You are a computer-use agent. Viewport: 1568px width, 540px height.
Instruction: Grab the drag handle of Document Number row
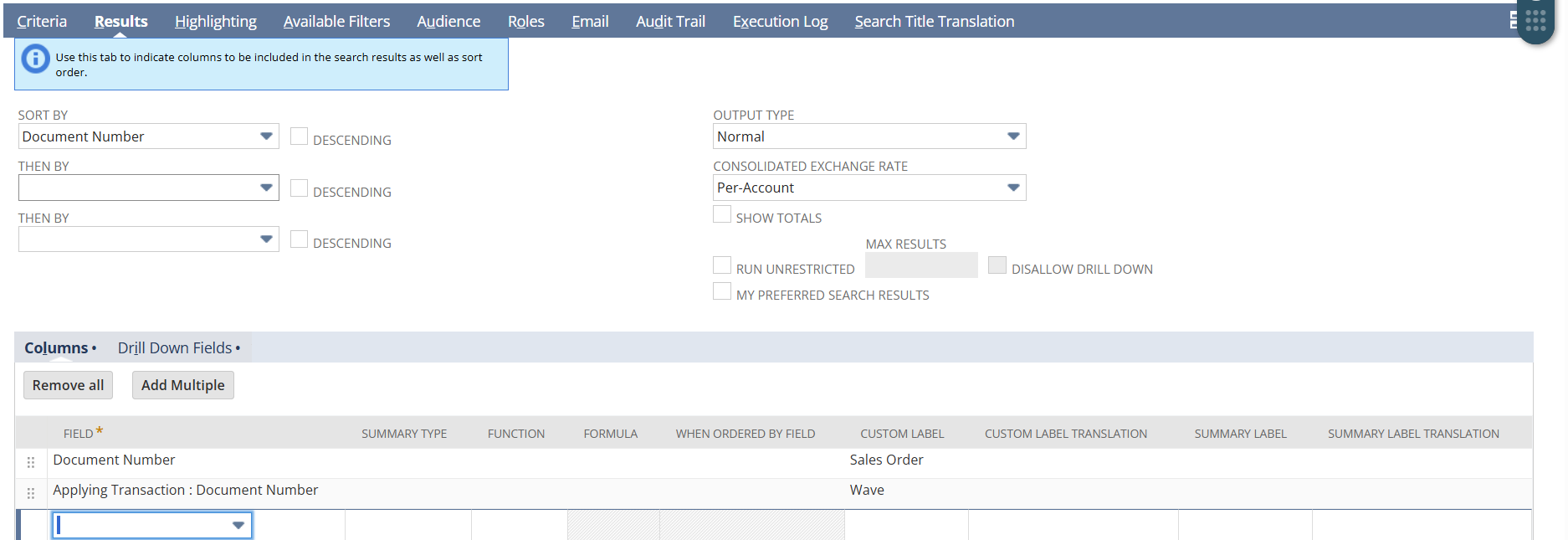(x=31, y=462)
